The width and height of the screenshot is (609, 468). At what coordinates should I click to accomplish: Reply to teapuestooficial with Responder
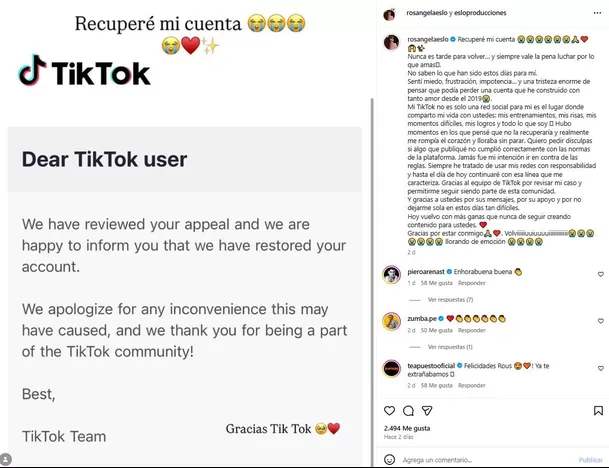tap(472, 386)
